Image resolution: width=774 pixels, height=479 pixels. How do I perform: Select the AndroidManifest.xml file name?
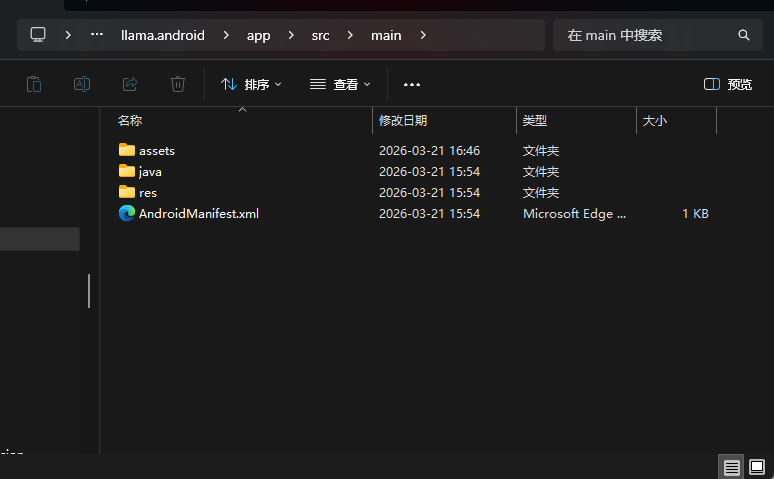click(199, 213)
